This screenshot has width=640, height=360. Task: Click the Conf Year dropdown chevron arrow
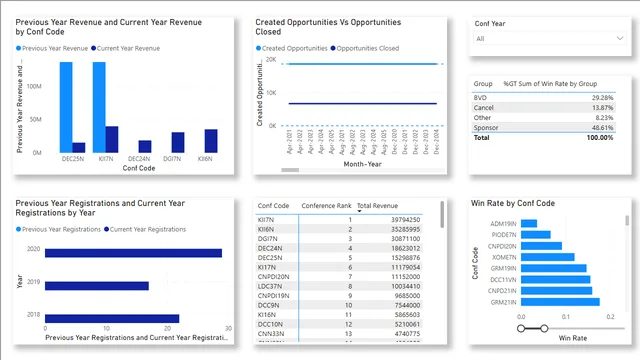pos(620,38)
